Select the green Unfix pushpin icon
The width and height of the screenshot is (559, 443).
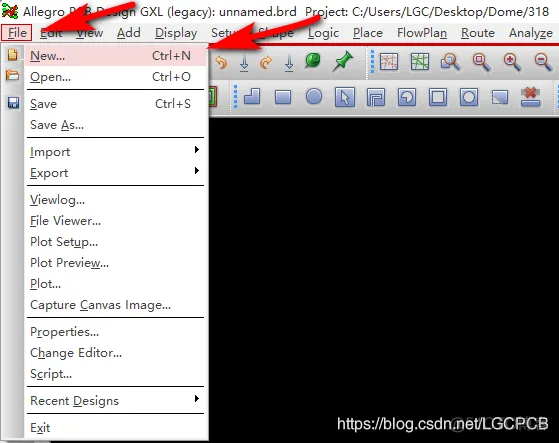(x=343, y=61)
